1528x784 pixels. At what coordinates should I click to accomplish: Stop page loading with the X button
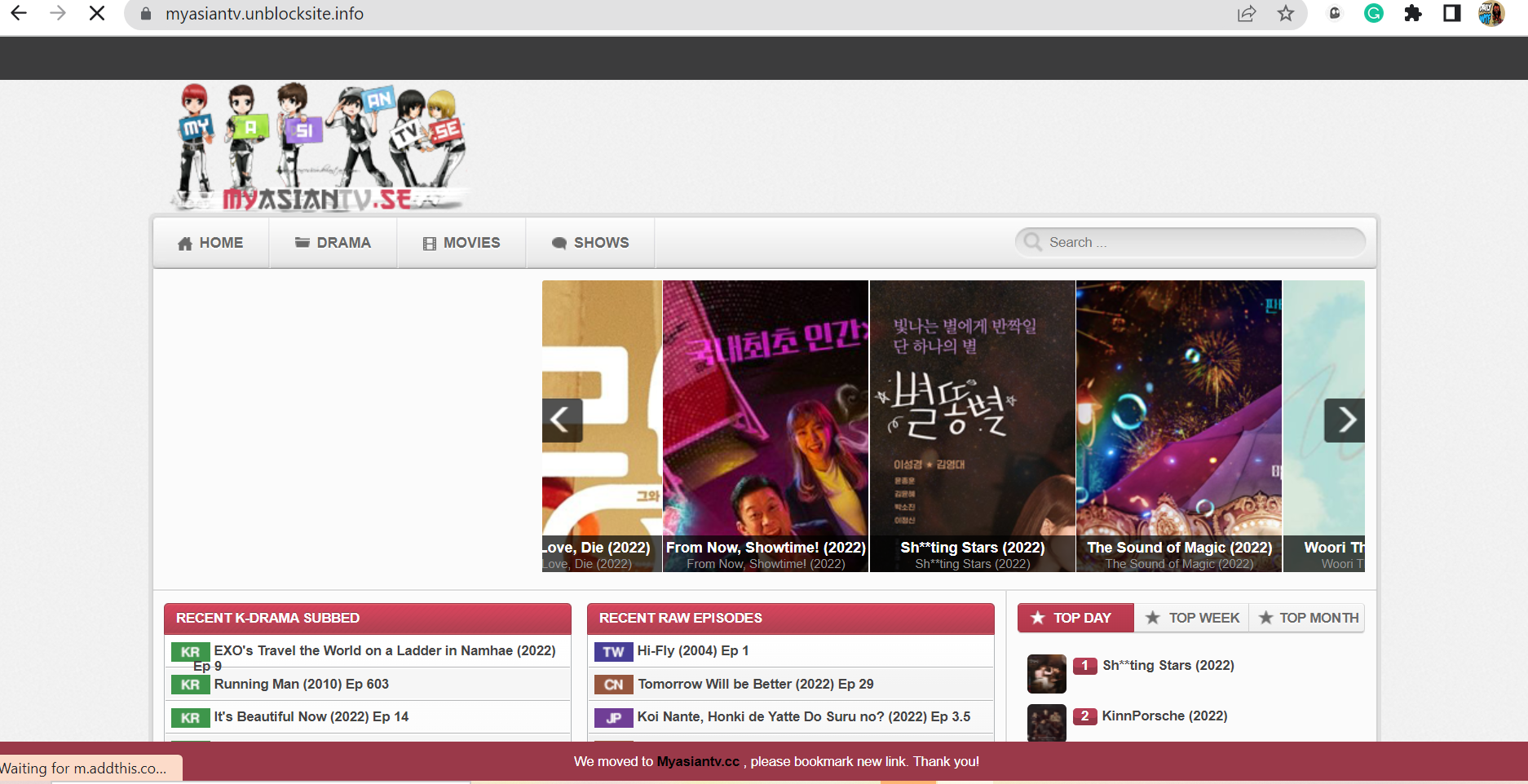(96, 14)
